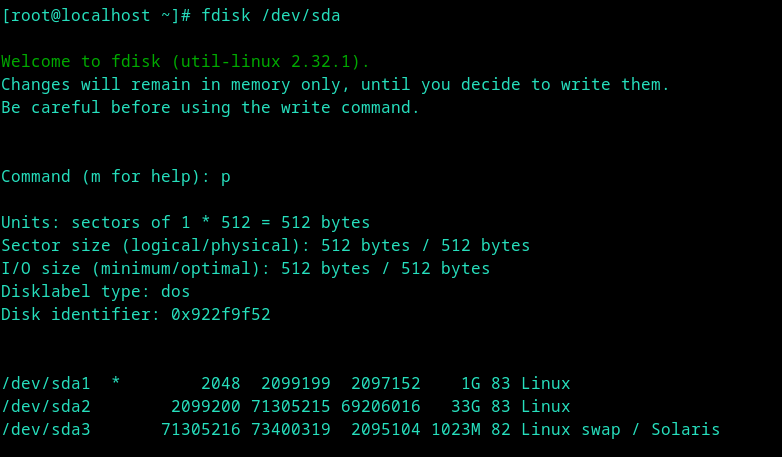Screen dimensions: 782x457
Task: Click the 'I/O size (minimum/optimal)' line
Action: coord(246,268)
